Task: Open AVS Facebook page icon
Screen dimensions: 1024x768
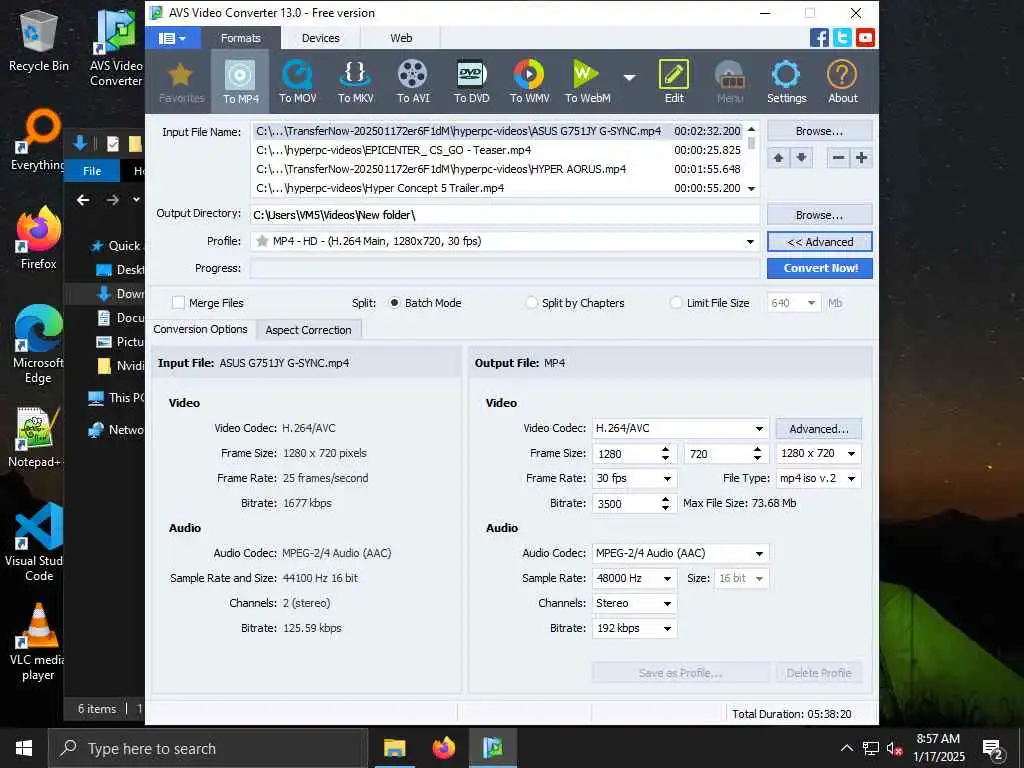Action: point(819,37)
